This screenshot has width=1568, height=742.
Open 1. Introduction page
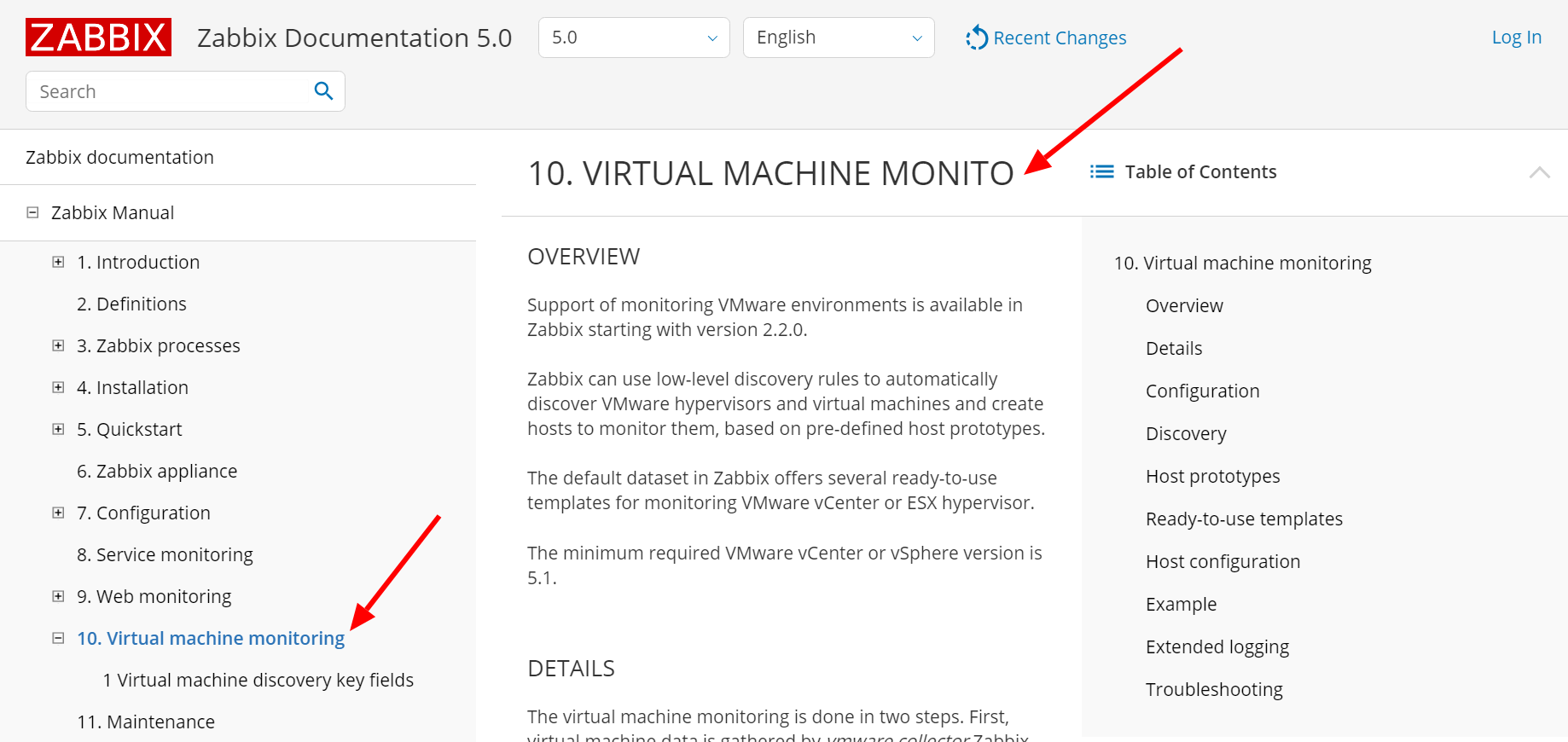point(138,262)
